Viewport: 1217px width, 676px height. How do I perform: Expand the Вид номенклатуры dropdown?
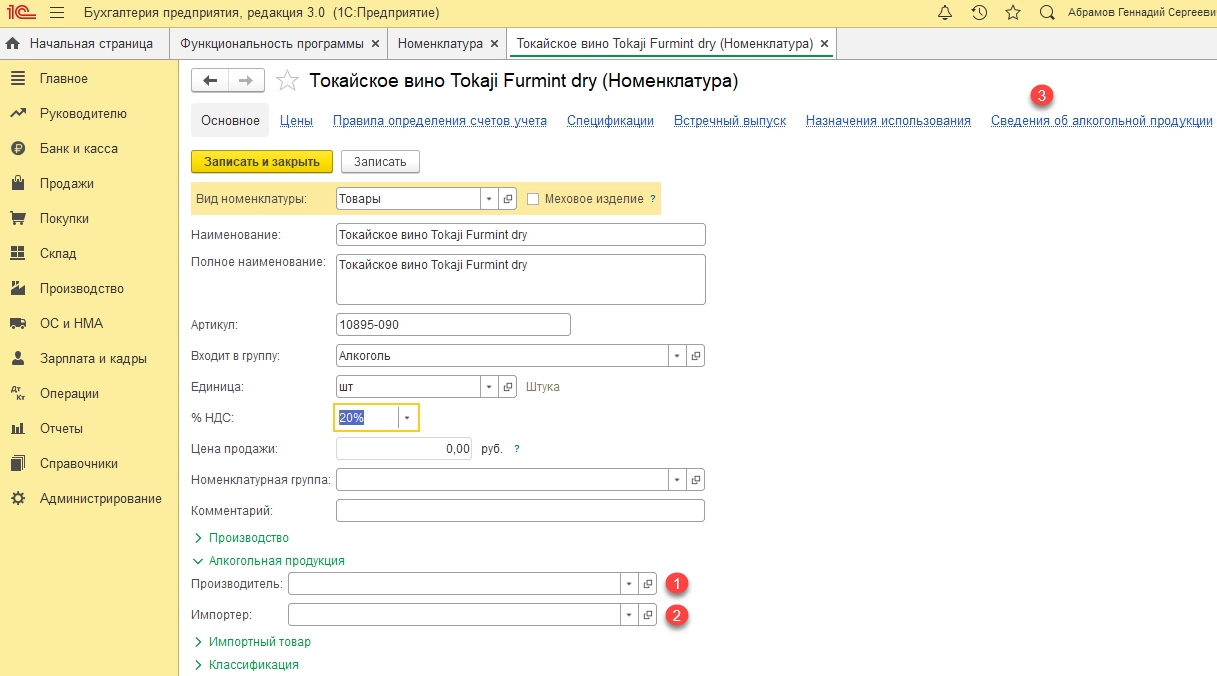489,199
